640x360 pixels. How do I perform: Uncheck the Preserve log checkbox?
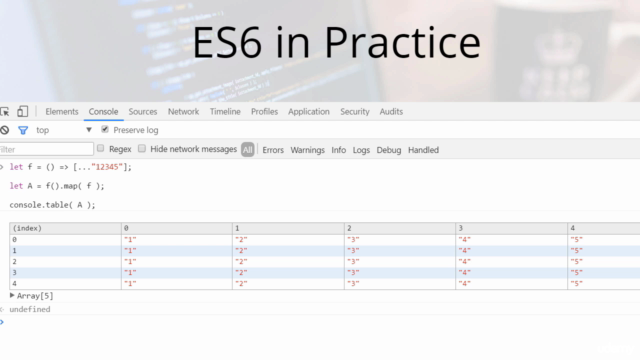click(105, 129)
